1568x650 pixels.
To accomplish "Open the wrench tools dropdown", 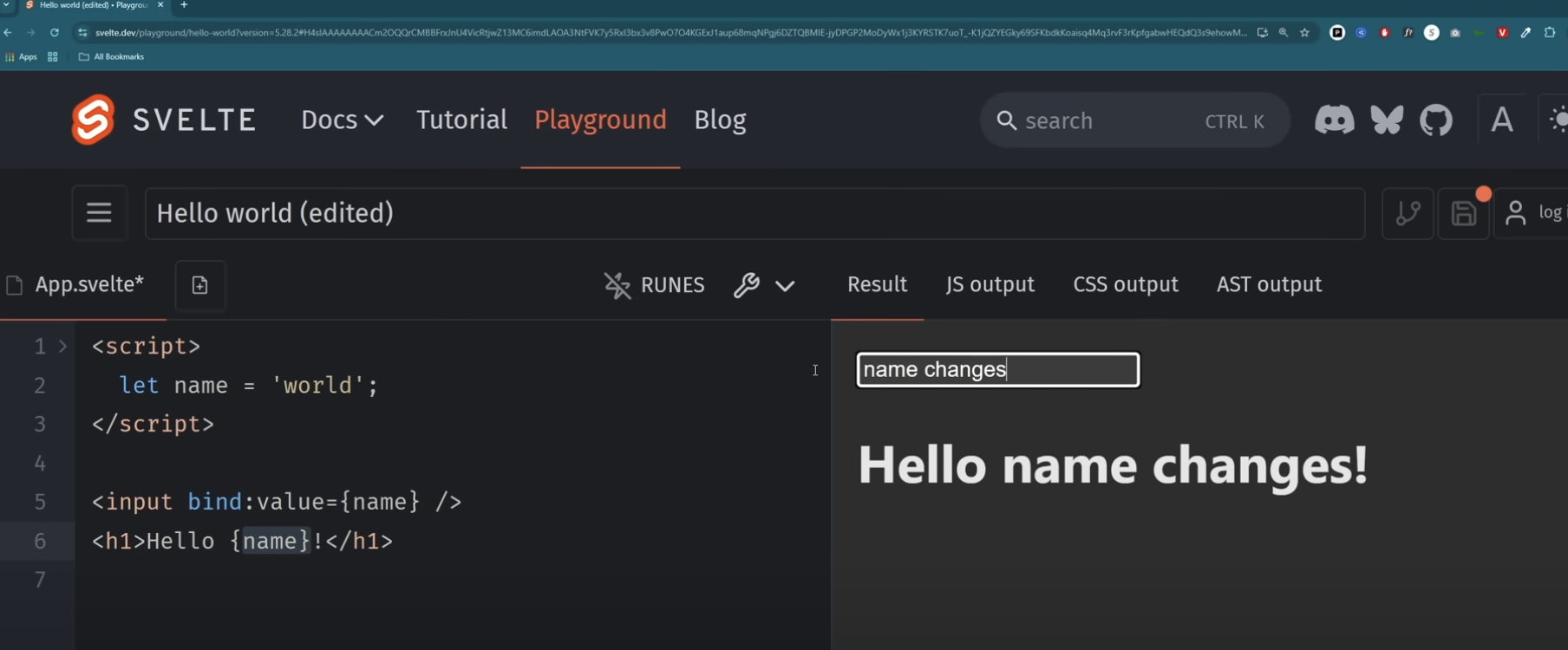I will click(x=764, y=285).
